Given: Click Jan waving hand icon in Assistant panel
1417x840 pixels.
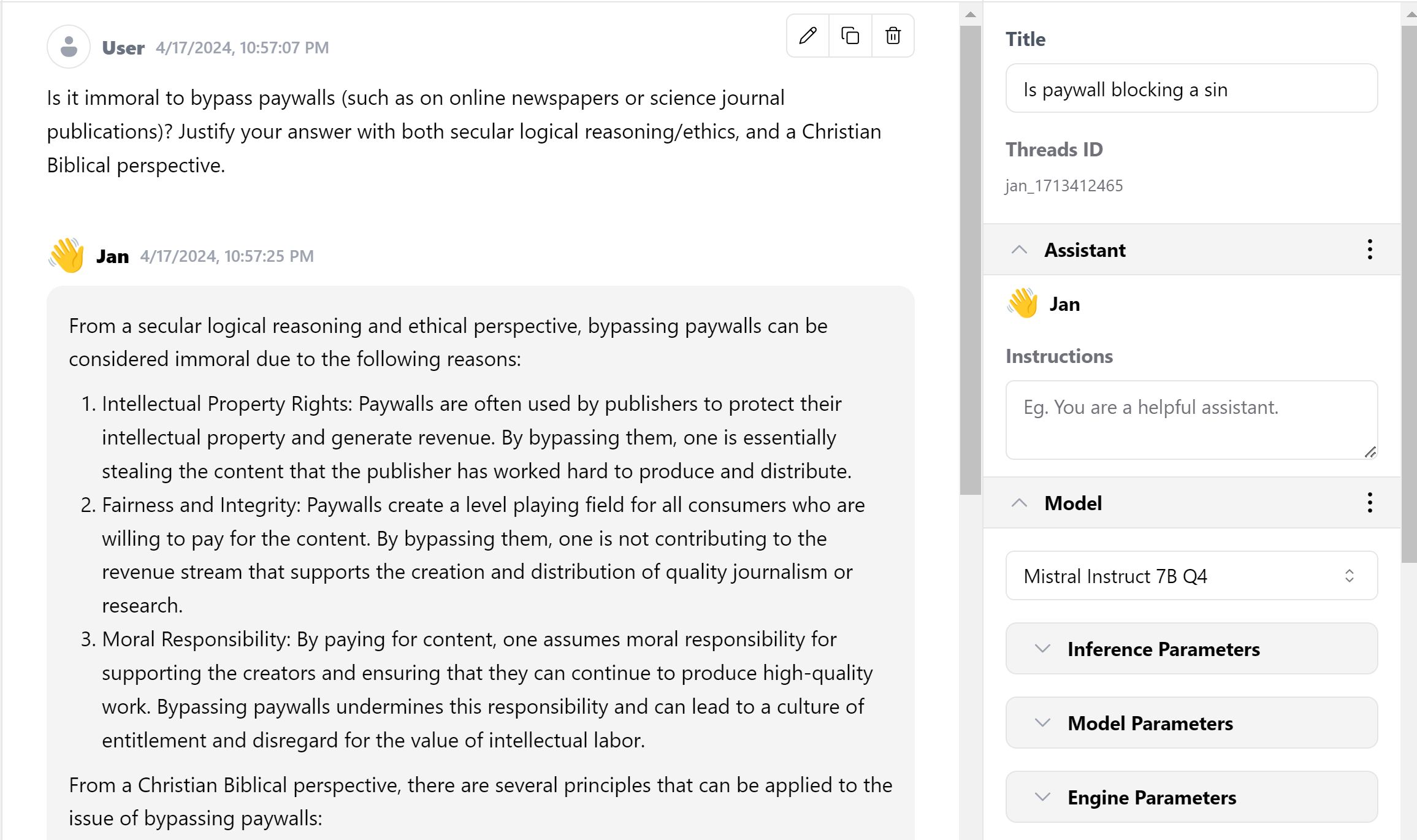Looking at the screenshot, I should tap(1022, 304).
